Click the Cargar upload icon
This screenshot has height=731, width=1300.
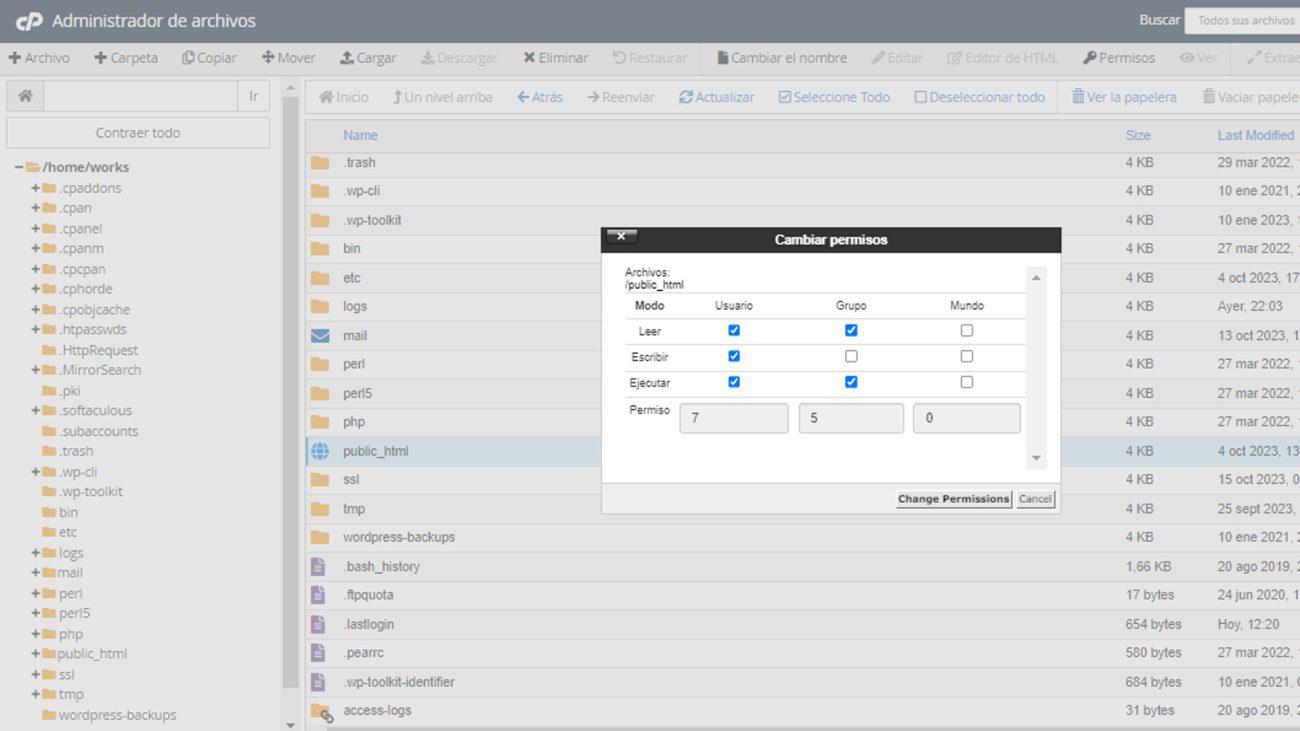[347, 58]
